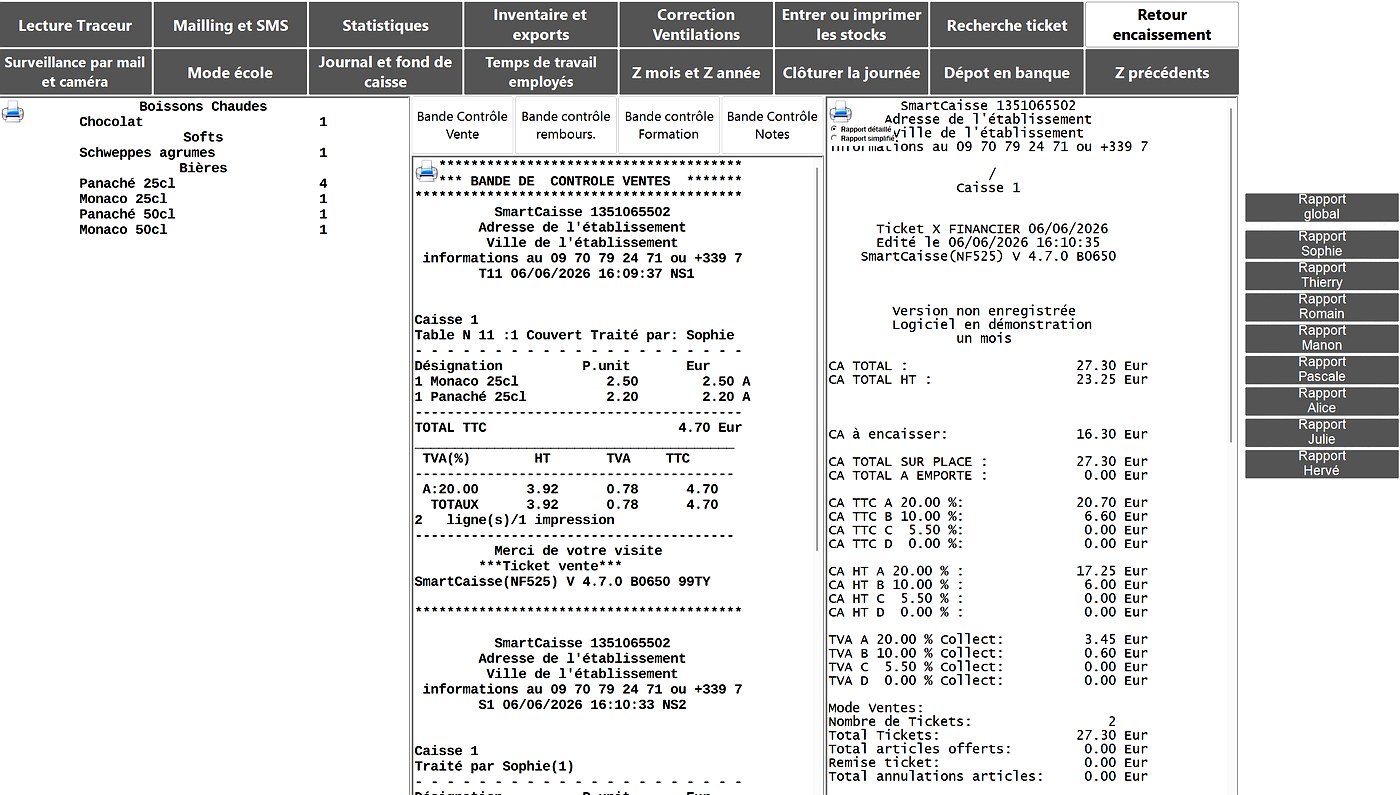This screenshot has height=795, width=1400.
Task: Click 'Merci de votre visite' line
Action: pos(578,550)
